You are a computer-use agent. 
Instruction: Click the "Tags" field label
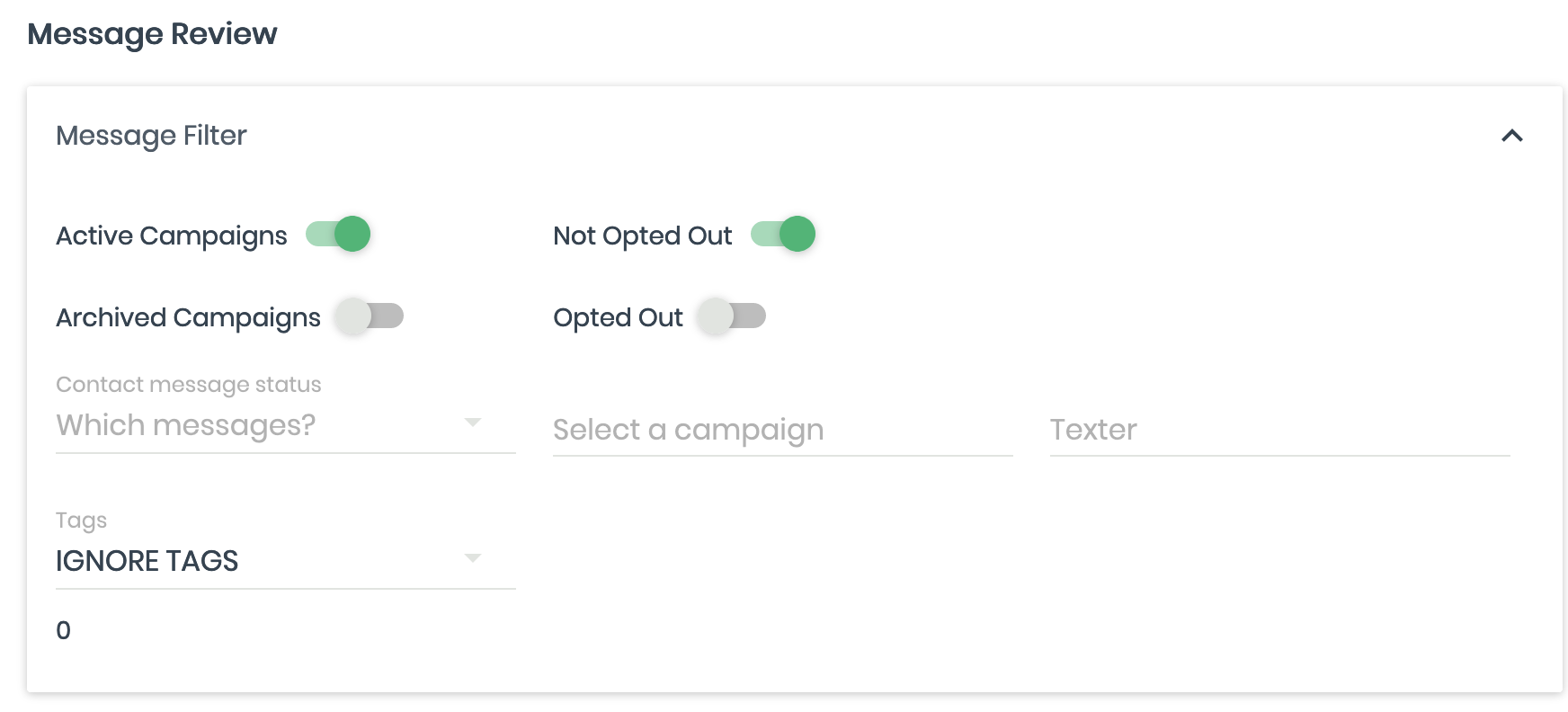pyautogui.click(x=81, y=521)
